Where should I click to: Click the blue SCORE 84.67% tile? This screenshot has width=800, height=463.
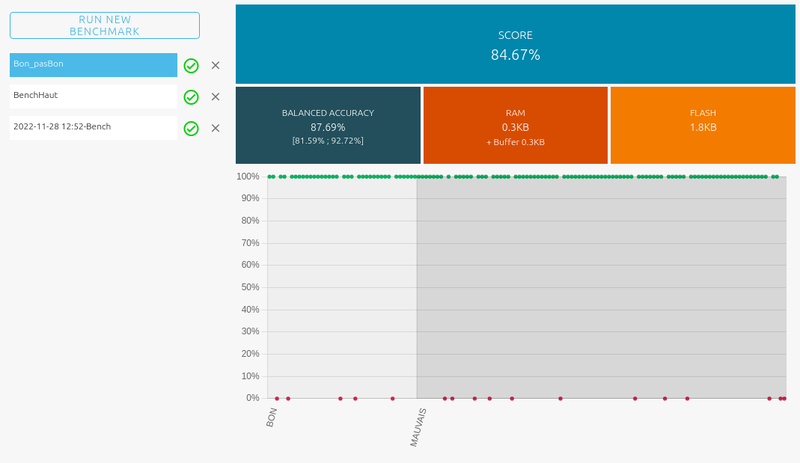point(515,44)
